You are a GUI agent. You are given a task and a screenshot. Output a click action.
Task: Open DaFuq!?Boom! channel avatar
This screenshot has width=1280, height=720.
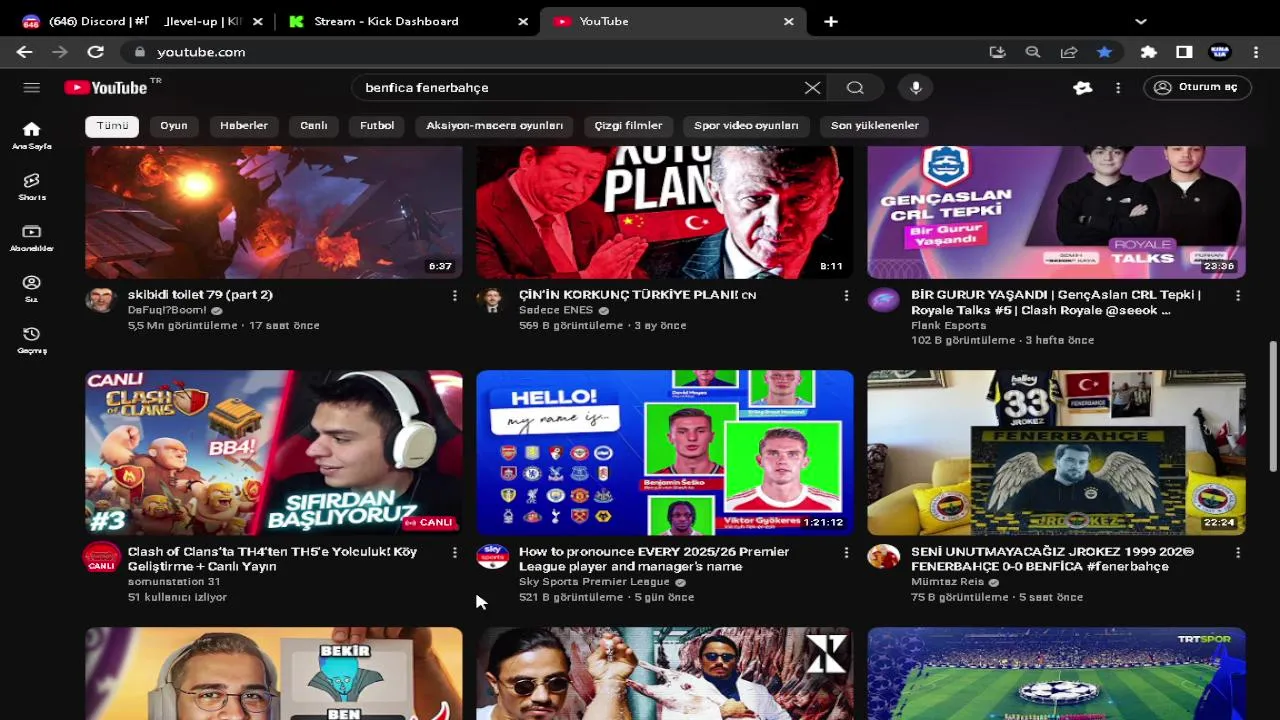pyautogui.click(x=101, y=300)
